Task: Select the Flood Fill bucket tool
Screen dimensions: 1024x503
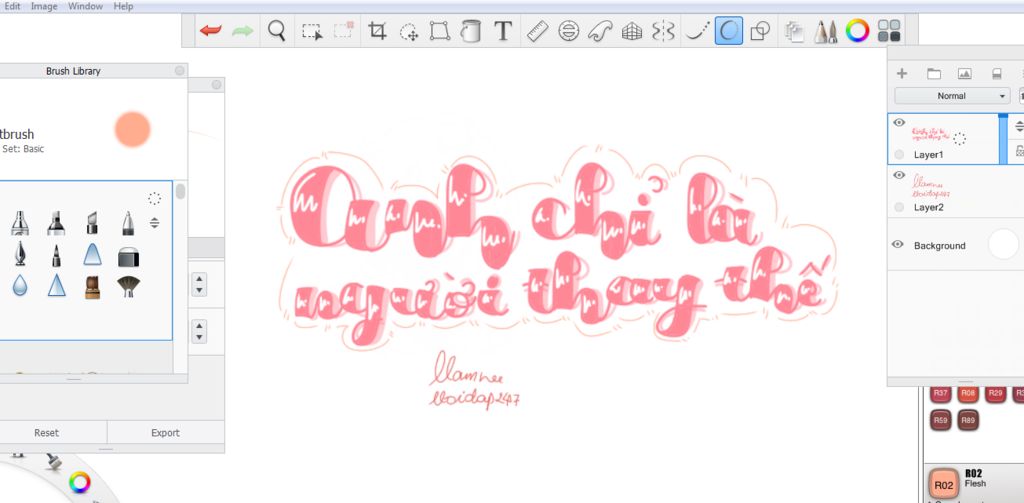Action: (x=470, y=31)
